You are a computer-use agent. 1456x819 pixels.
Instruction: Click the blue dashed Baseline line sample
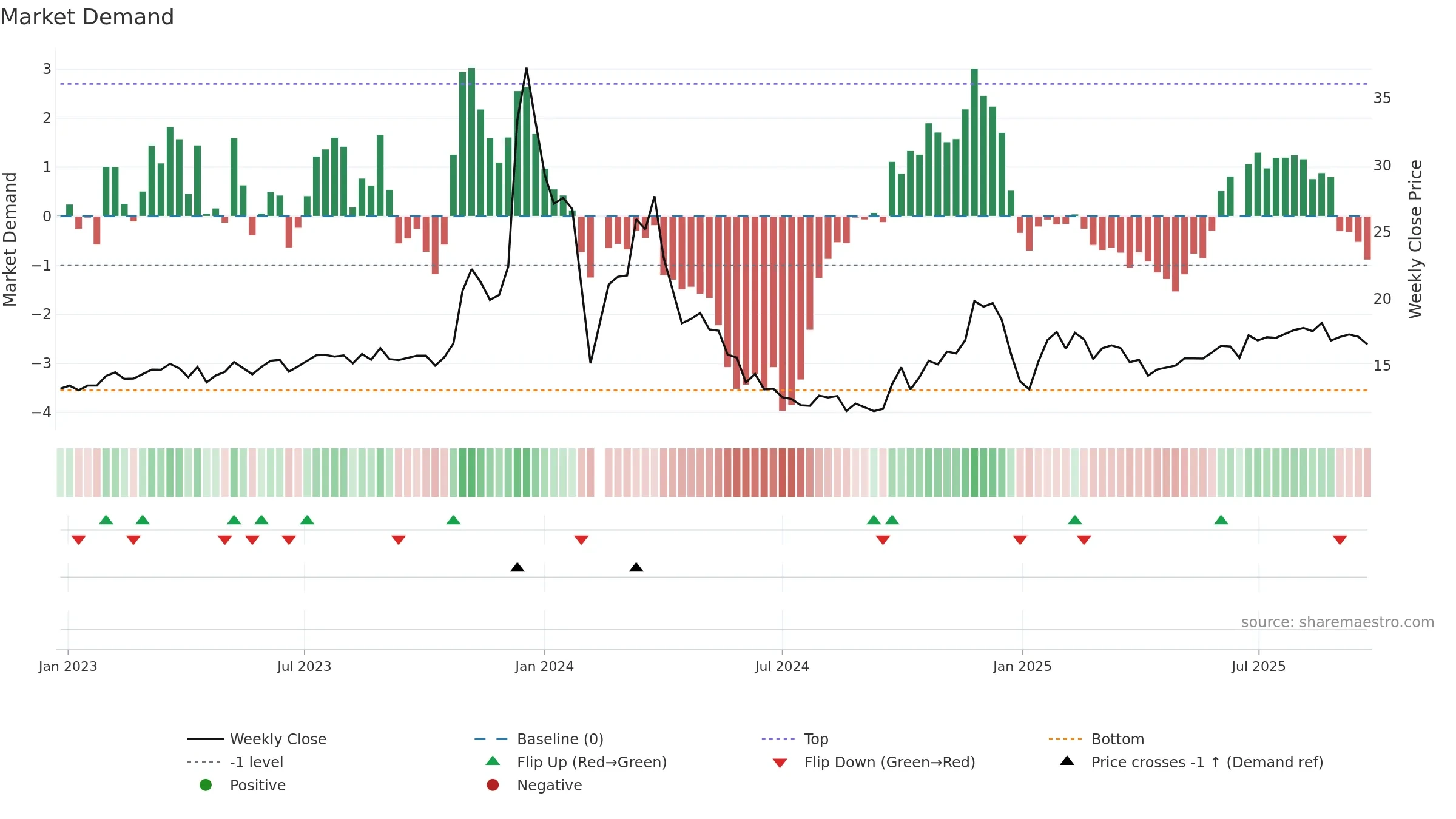(491, 739)
